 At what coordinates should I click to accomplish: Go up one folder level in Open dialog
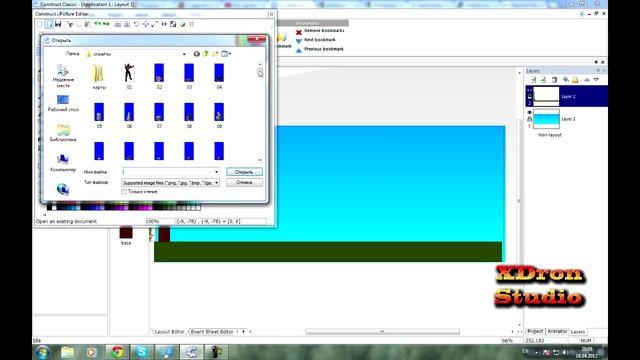click(206, 54)
